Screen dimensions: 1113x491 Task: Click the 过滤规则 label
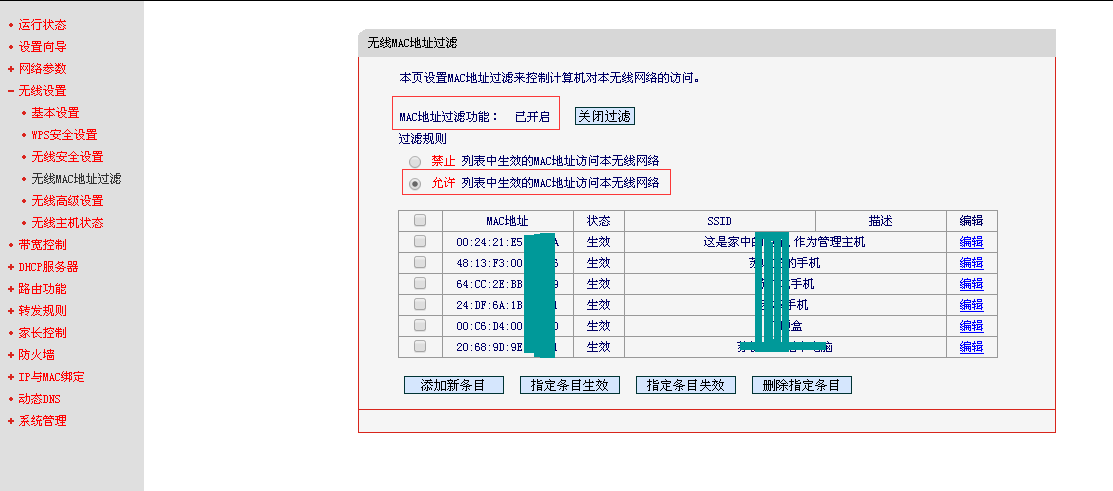(422, 139)
